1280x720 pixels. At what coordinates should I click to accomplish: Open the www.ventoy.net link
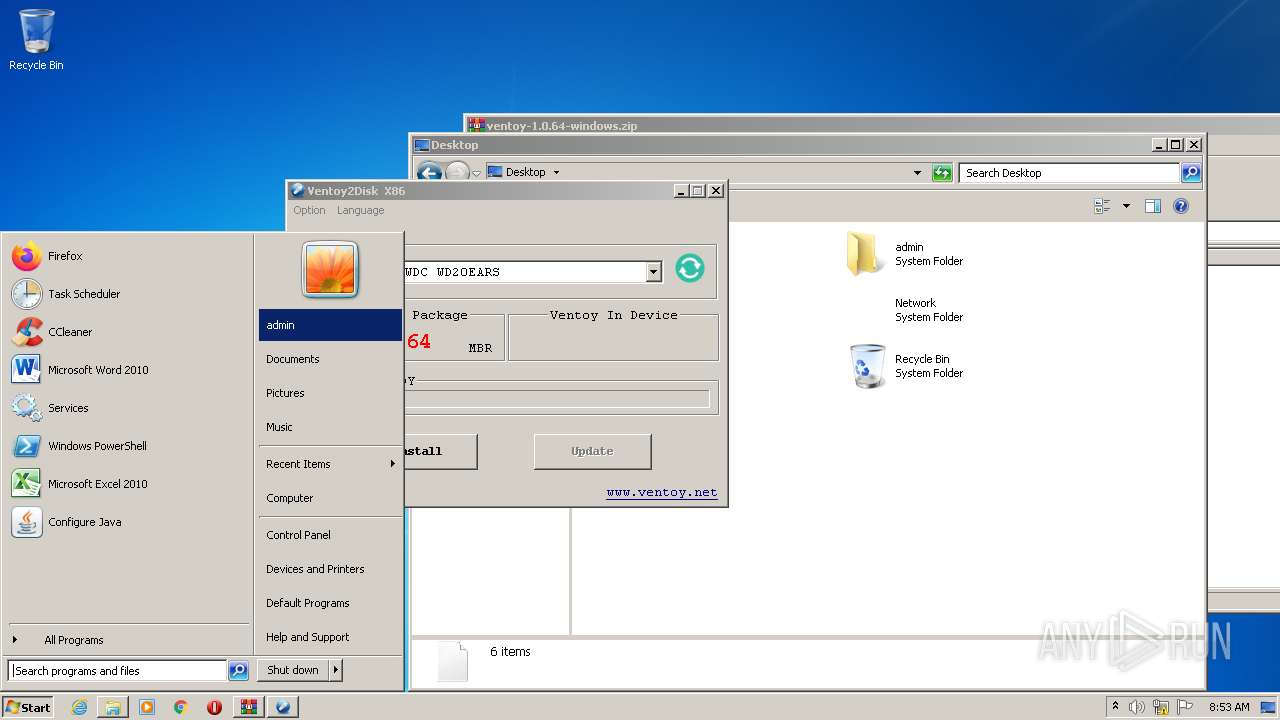(661, 492)
